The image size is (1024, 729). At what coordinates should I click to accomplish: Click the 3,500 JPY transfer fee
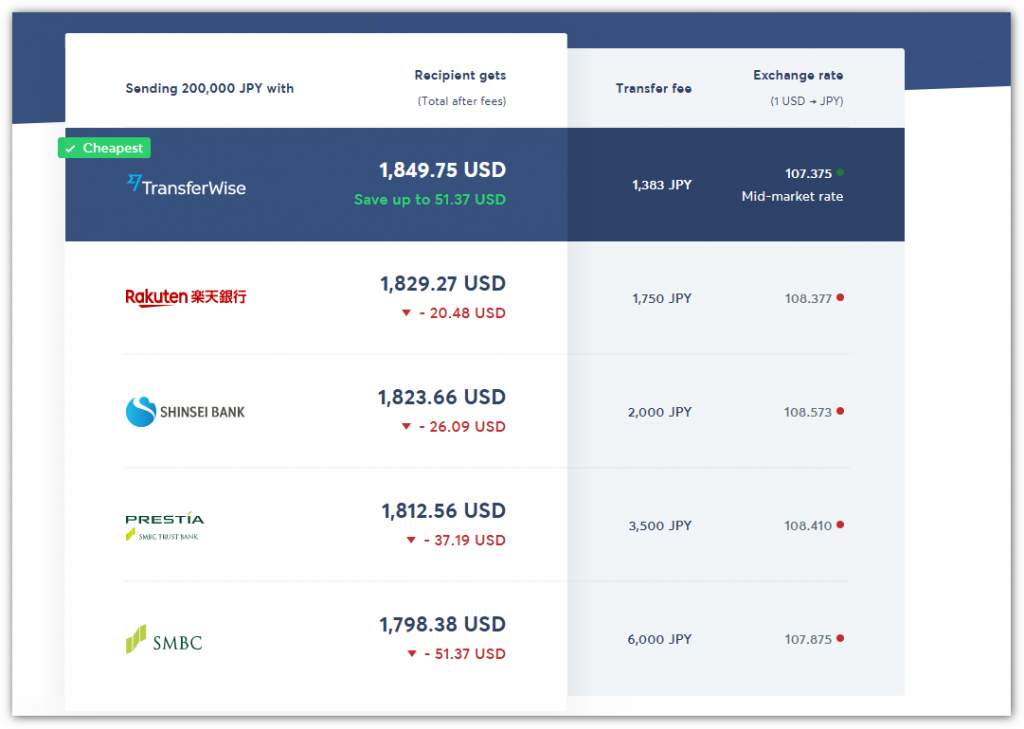click(660, 526)
